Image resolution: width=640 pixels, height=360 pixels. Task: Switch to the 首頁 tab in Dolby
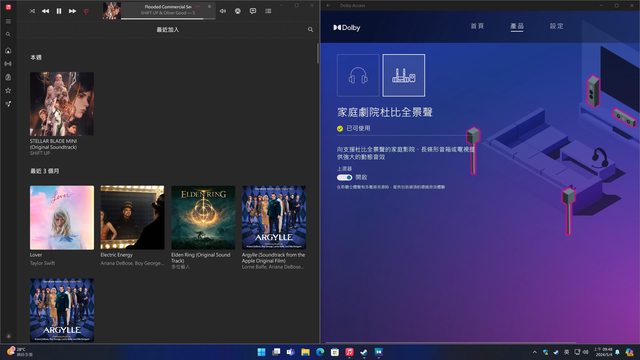click(477, 26)
